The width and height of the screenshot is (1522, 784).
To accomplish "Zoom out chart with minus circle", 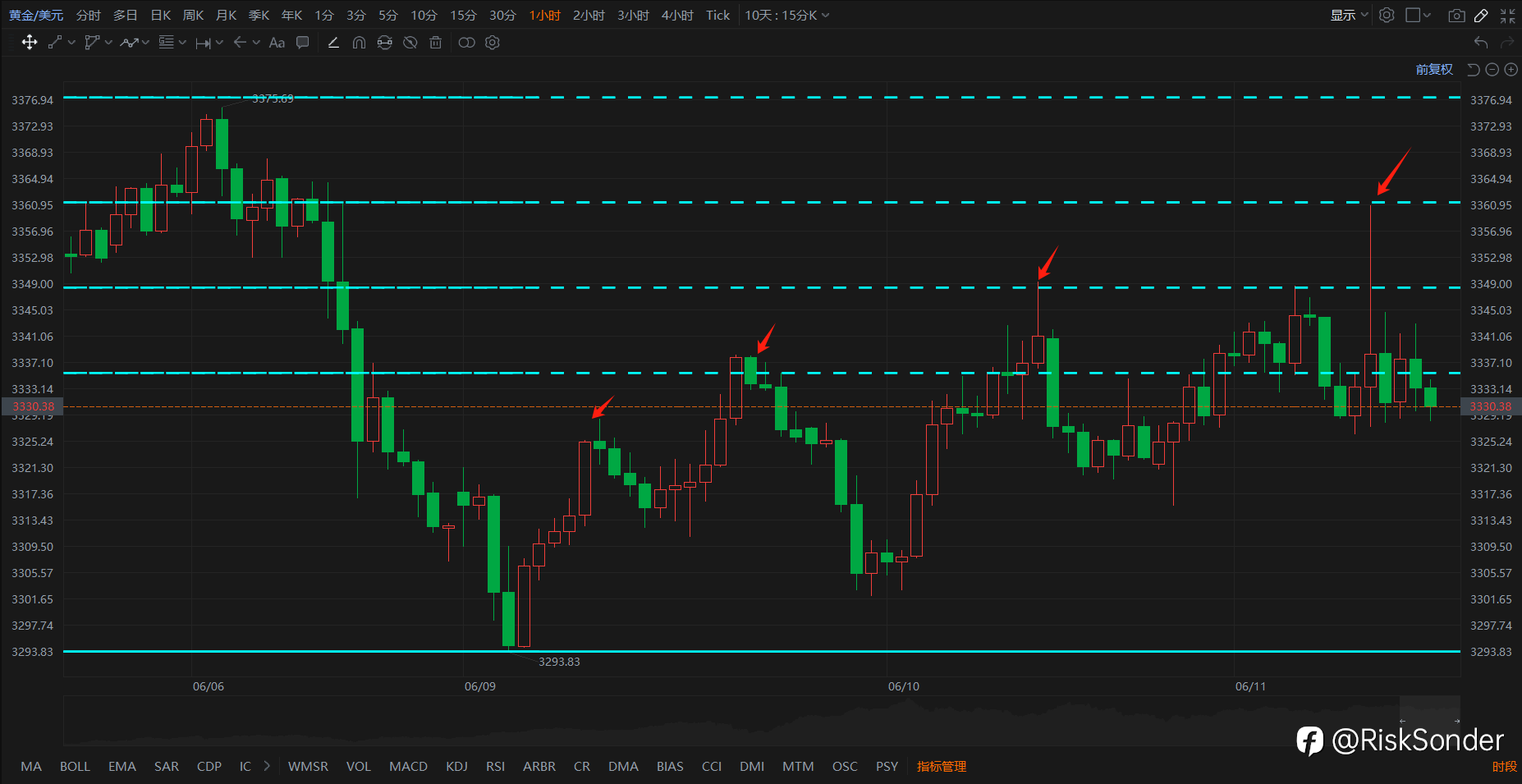I will [x=1492, y=70].
